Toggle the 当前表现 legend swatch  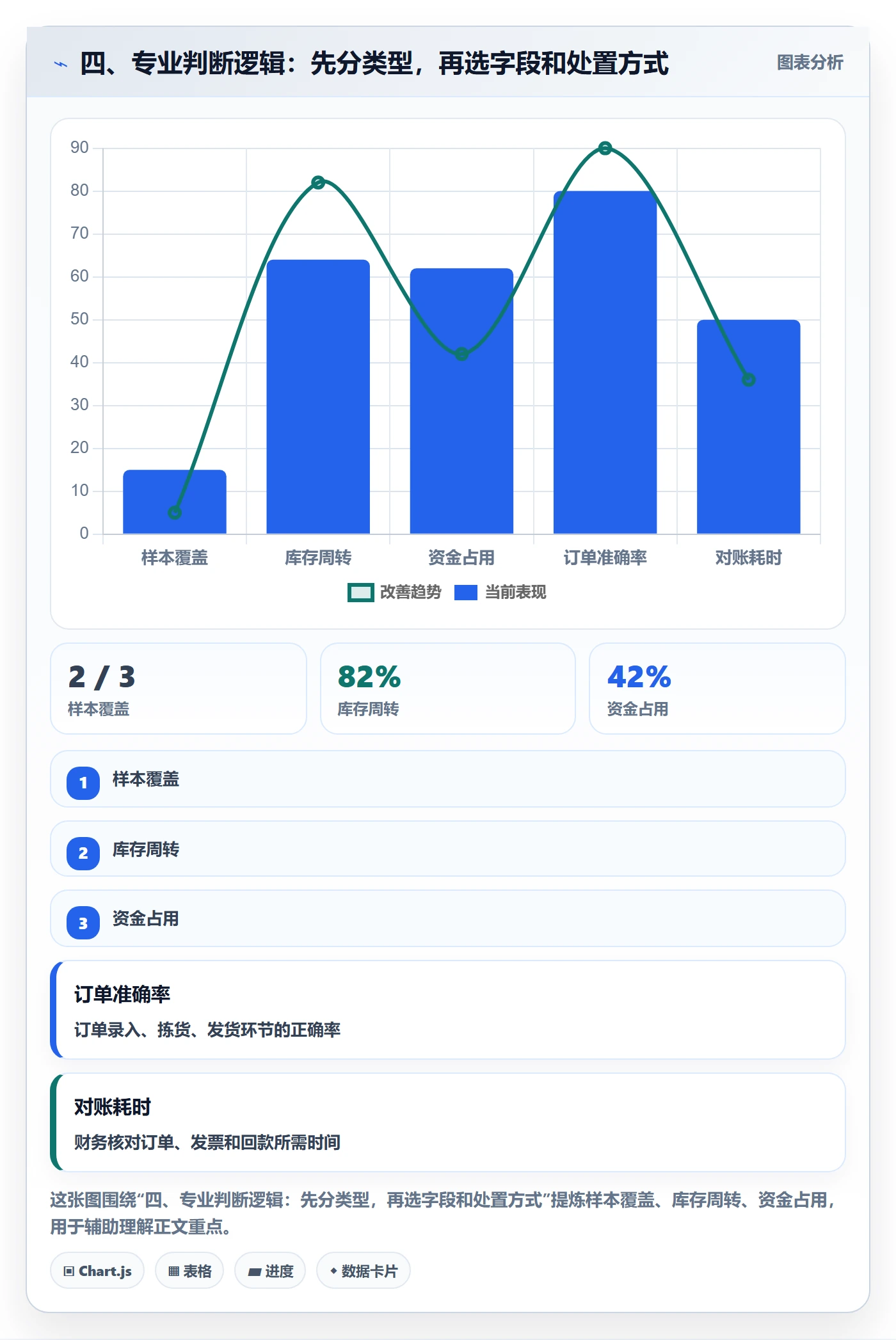pos(466,593)
